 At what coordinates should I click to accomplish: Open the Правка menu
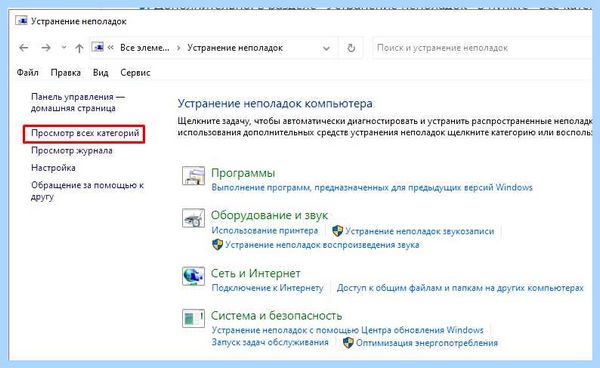pos(65,72)
